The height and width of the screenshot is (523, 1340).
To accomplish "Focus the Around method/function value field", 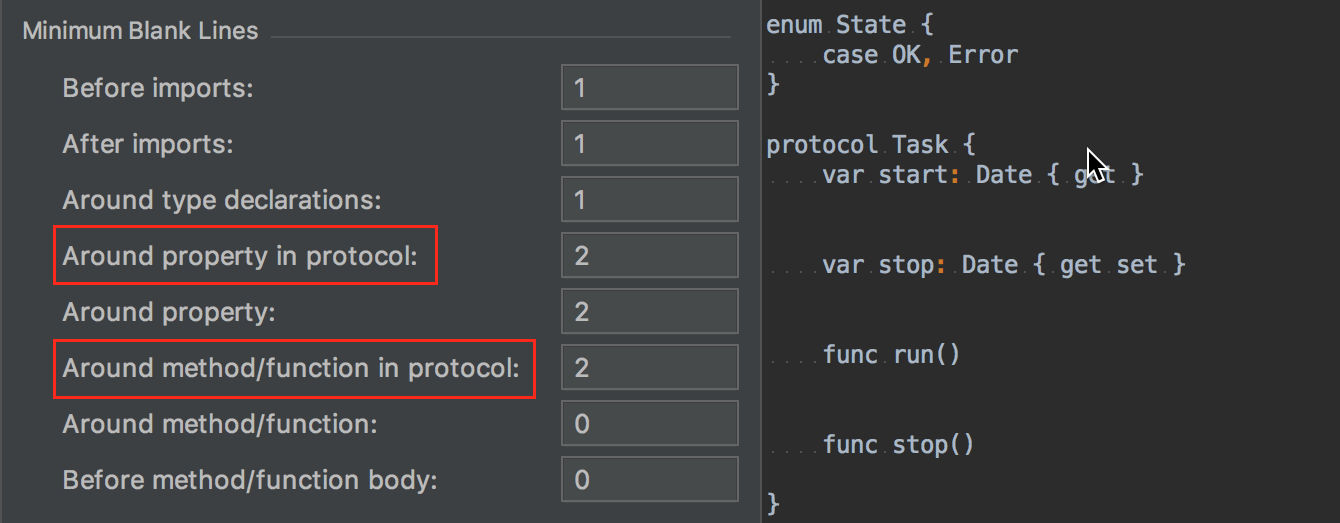I will click(650, 425).
